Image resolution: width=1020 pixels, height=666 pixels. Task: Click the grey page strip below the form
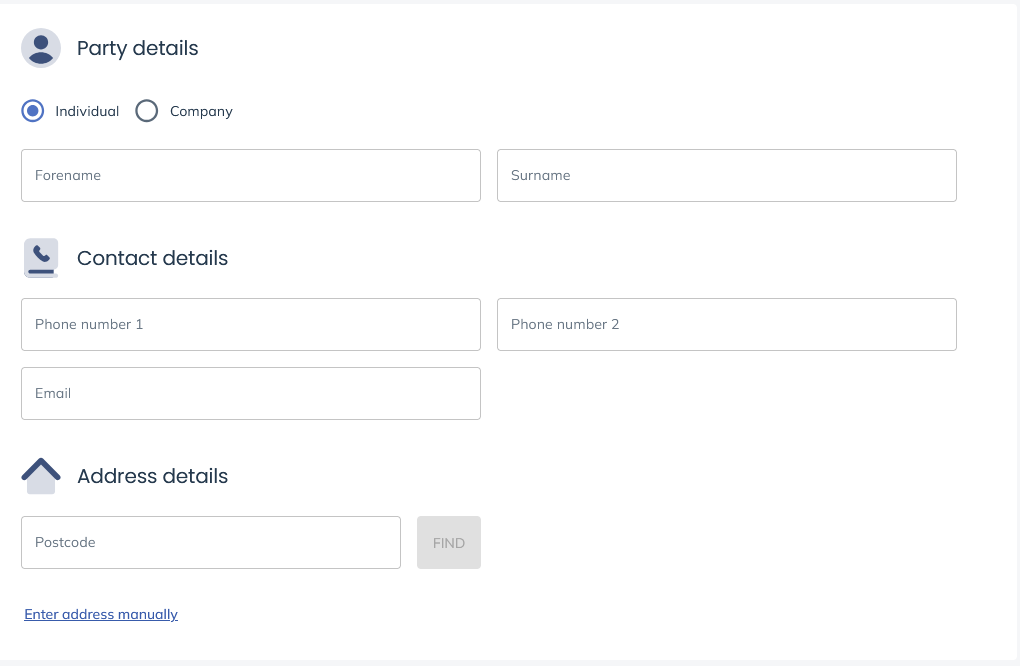[510, 663]
